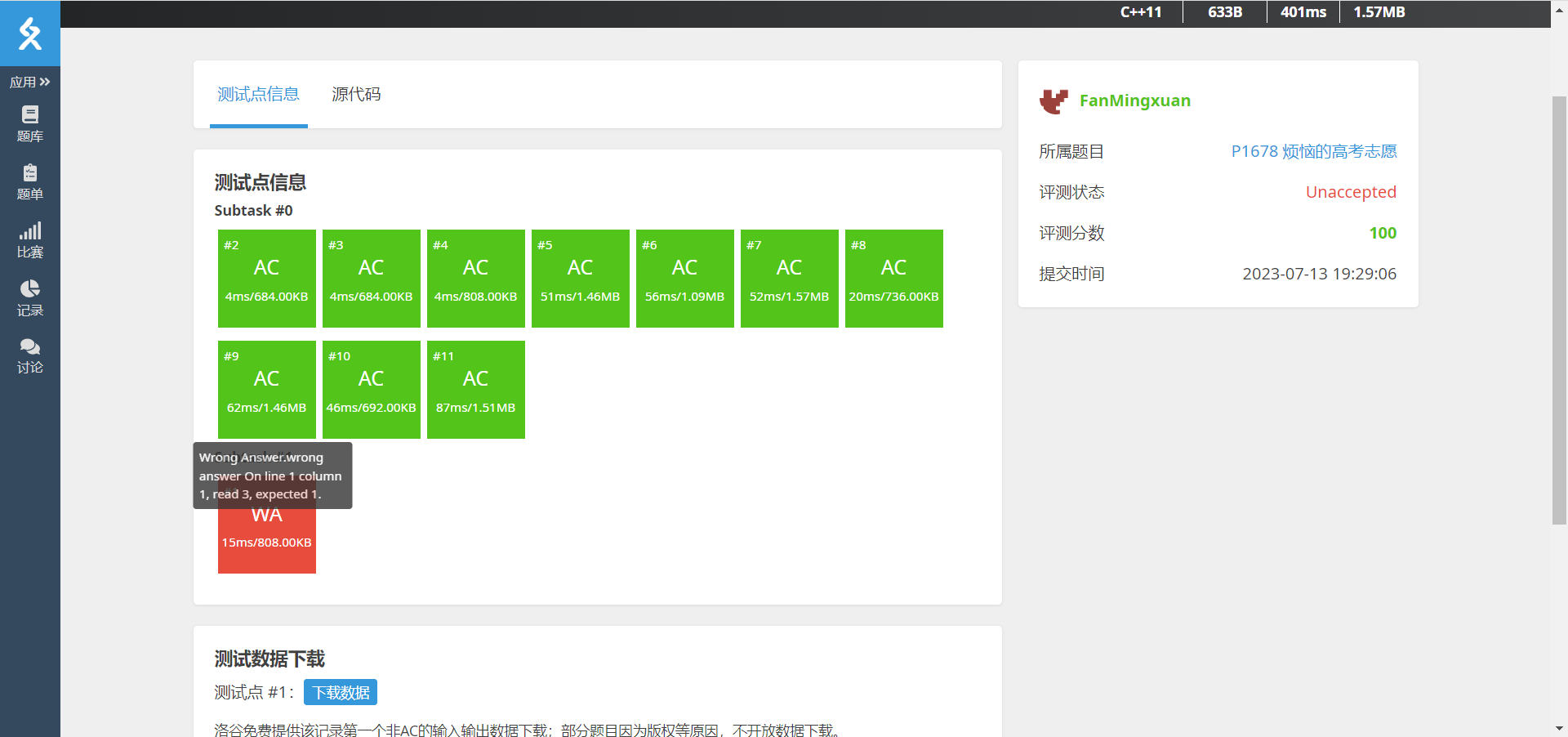Click the 下载数据 button
1568x737 pixels.
[x=341, y=692]
